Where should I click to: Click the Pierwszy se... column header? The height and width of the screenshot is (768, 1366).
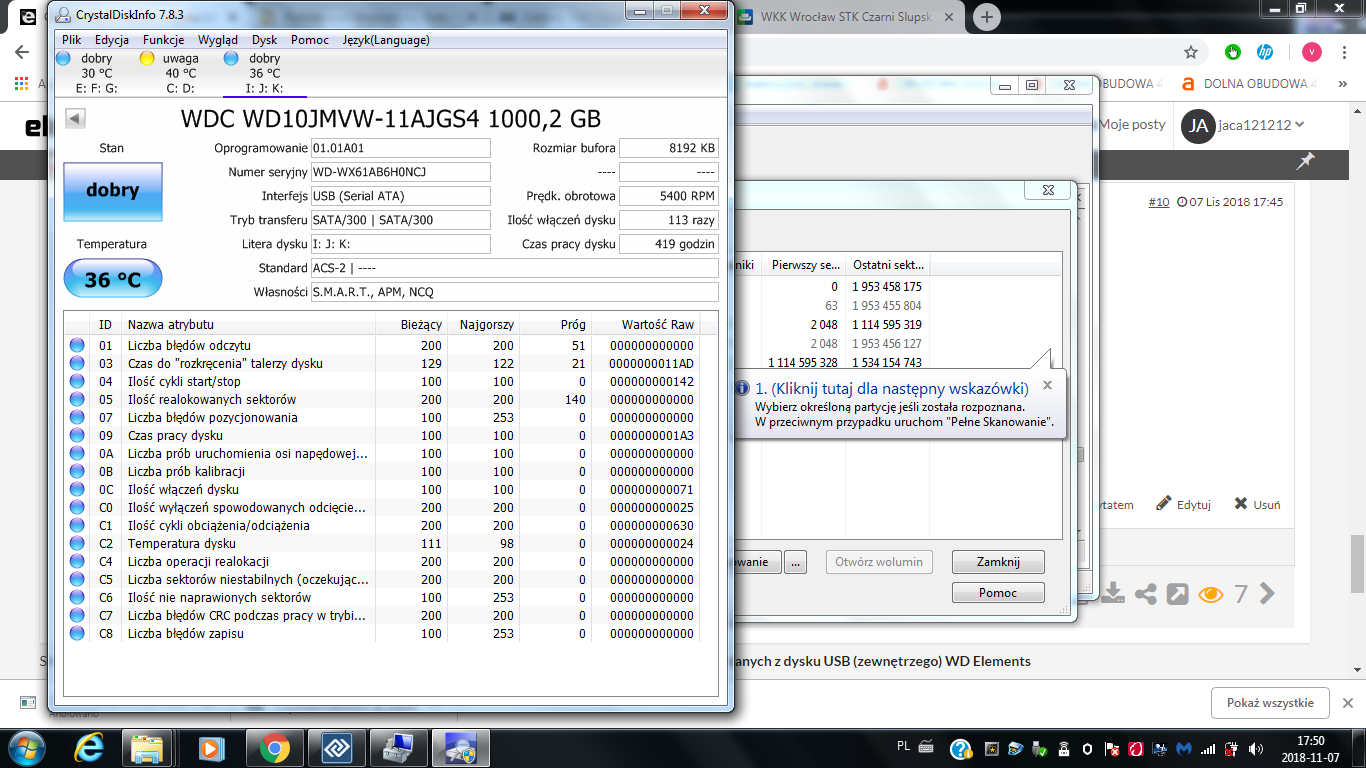pyautogui.click(x=805, y=265)
